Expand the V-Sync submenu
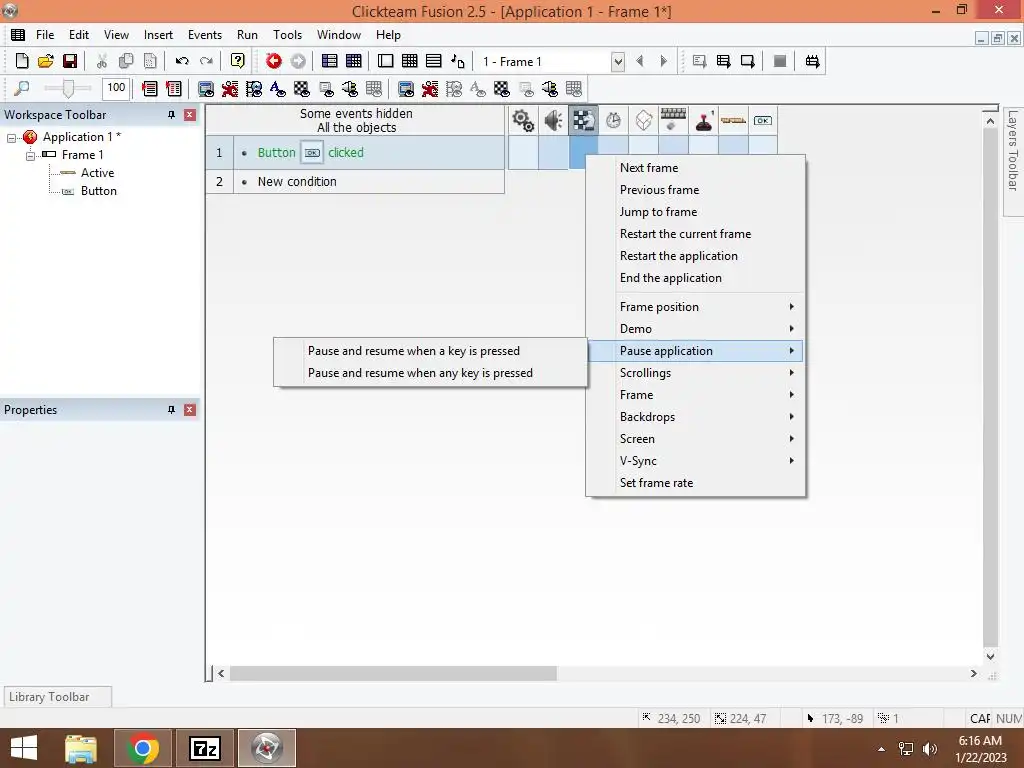The height and width of the screenshot is (768, 1024). [696, 461]
